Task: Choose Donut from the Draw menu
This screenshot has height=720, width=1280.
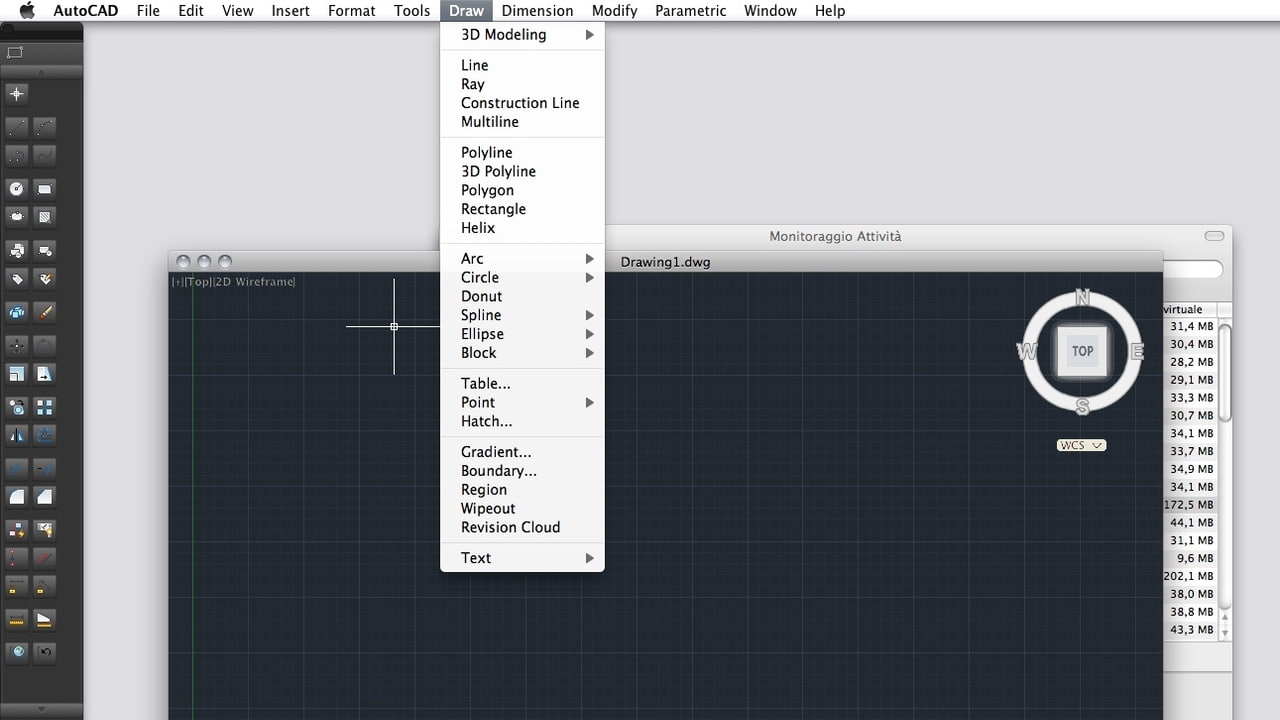Action: (x=522, y=297)
